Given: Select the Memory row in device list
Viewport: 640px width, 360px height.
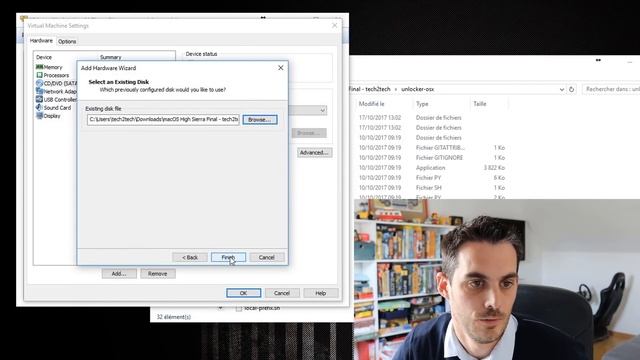Looking at the screenshot, I should [53, 67].
